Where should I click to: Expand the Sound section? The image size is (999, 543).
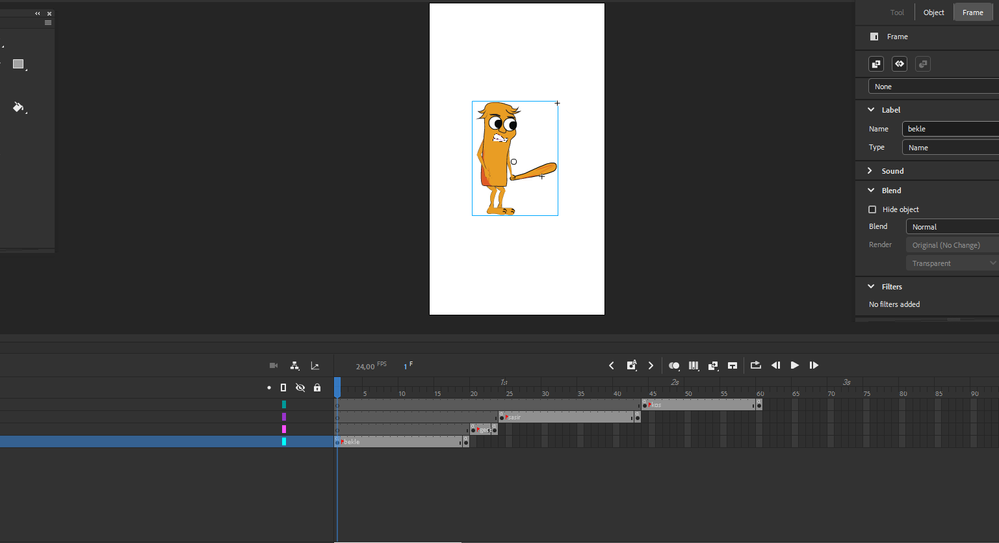pyautogui.click(x=871, y=171)
